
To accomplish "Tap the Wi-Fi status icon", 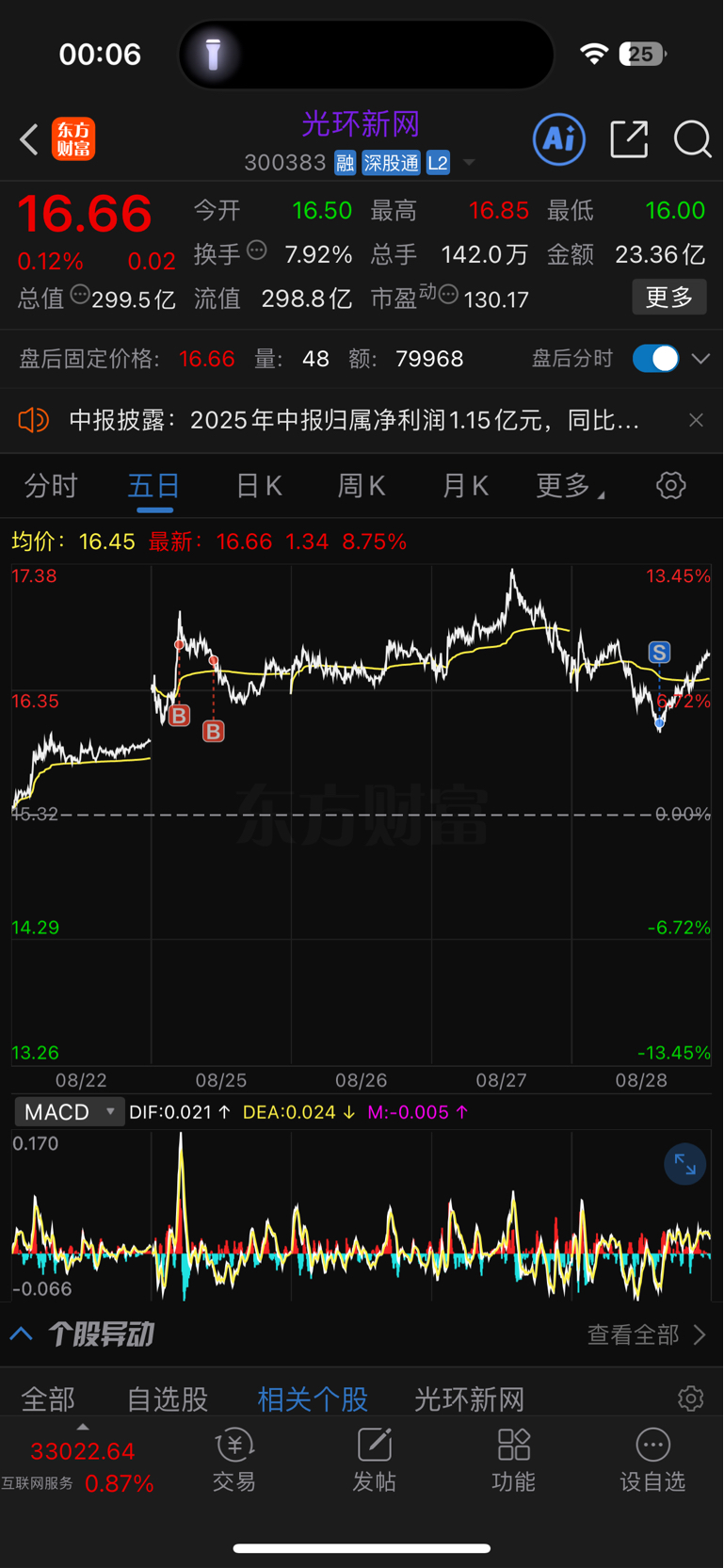I will point(594,54).
